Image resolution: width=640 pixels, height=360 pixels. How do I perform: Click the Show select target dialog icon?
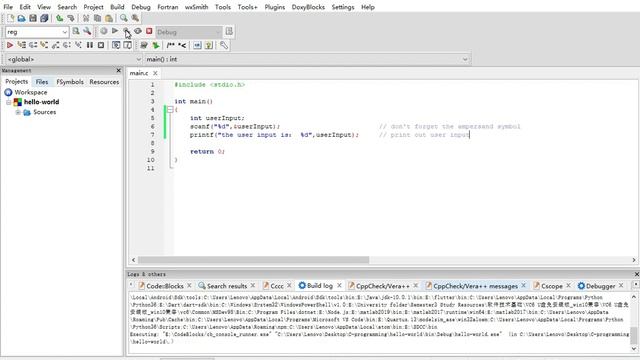click(x=229, y=31)
